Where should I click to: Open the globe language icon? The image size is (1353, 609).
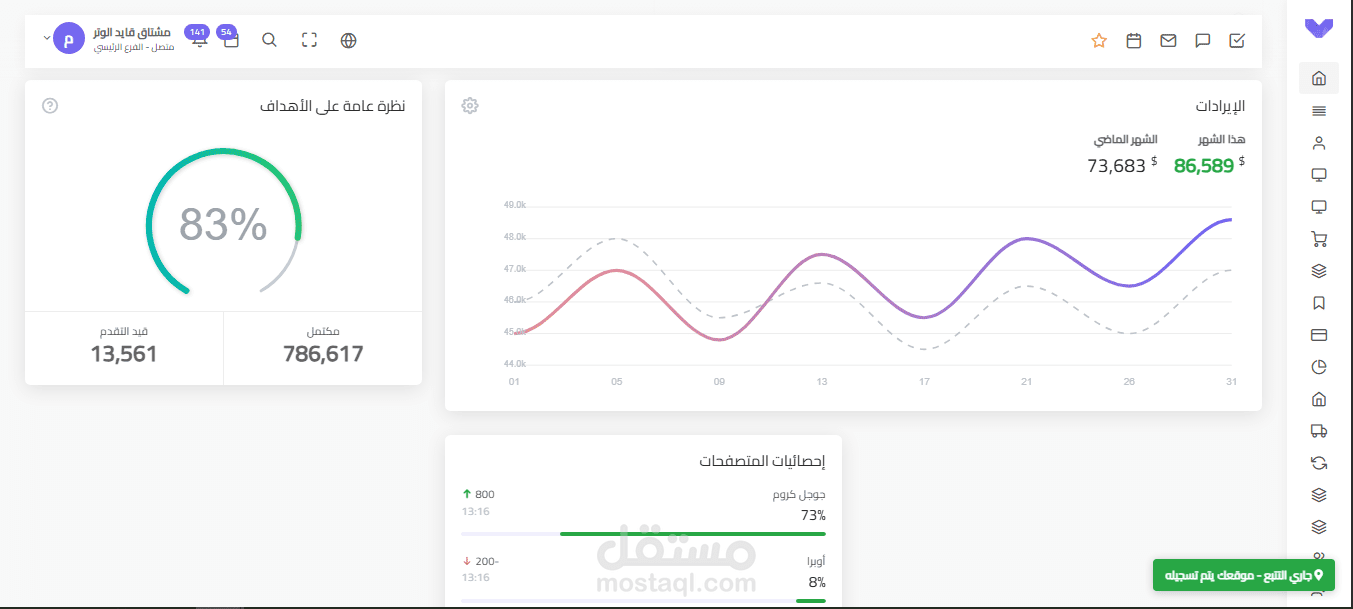[x=349, y=40]
